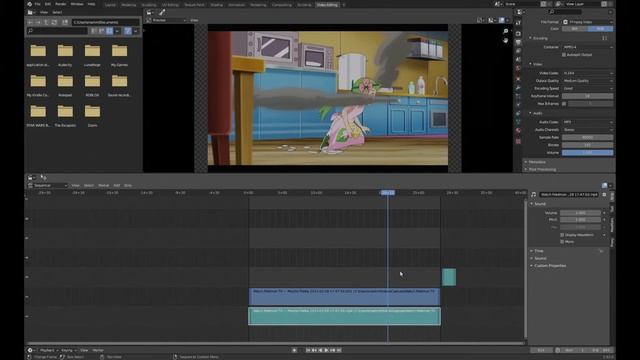Collapse the Video panel

[536, 64]
